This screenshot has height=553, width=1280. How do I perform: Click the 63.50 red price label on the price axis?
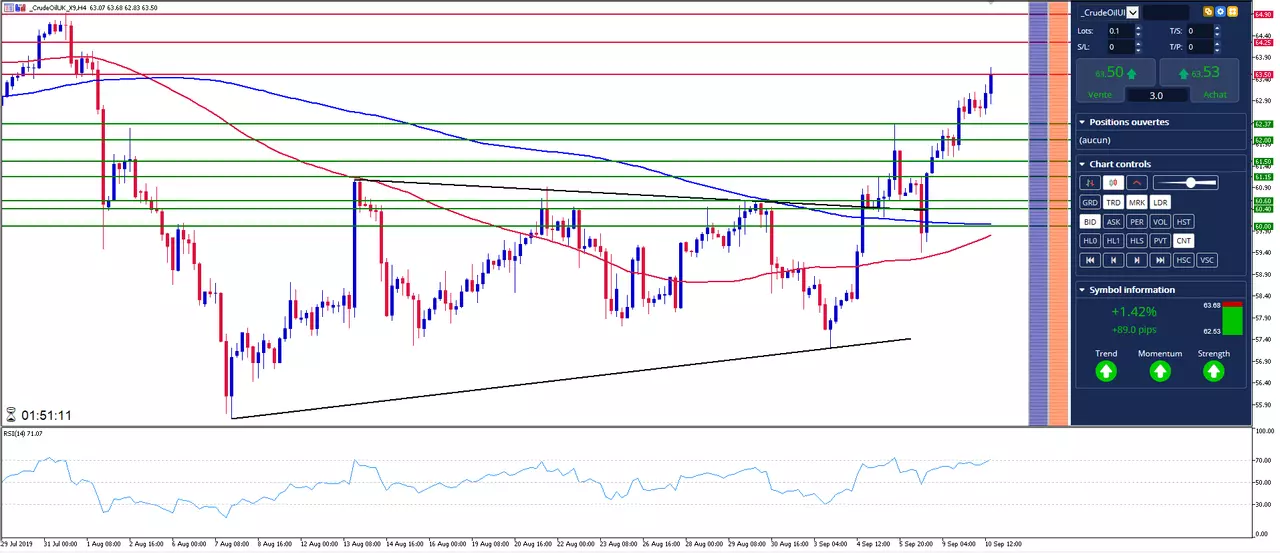1263,74
